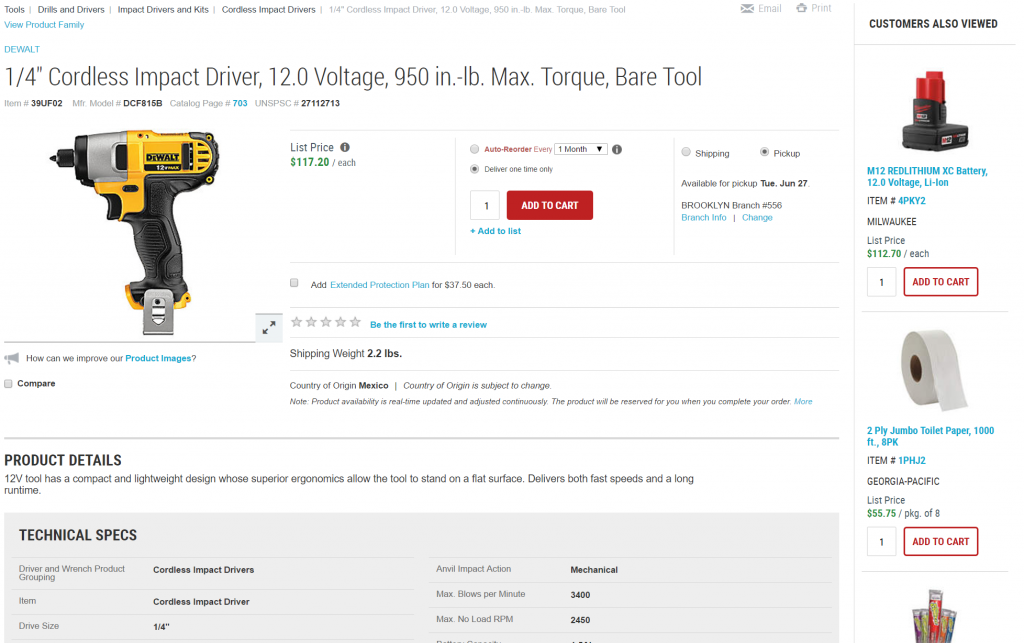This screenshot has height=643, width=1024.
Task: Click the model number DCF815B
Action: (x=143, y=103)
